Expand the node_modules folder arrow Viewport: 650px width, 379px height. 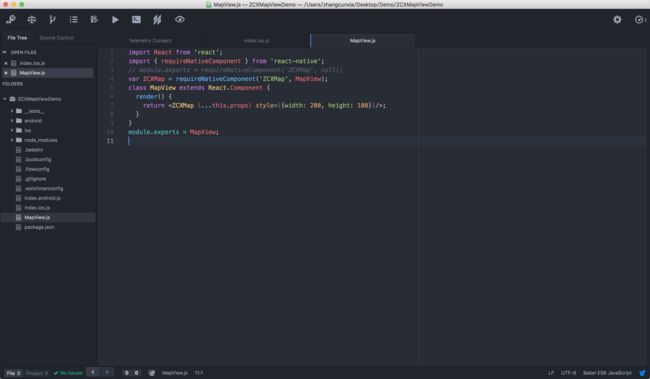point(12,140)
